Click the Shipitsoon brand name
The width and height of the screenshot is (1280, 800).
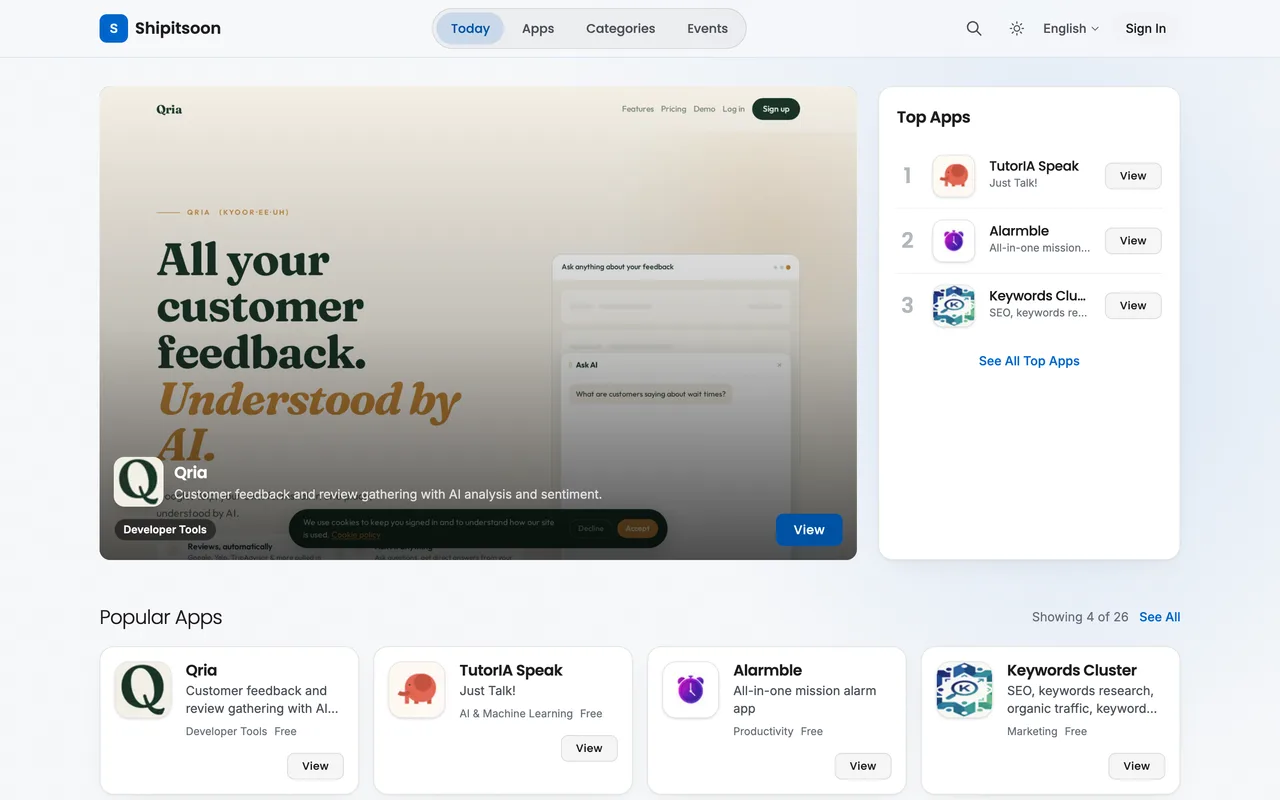click(x=178, y=28)
